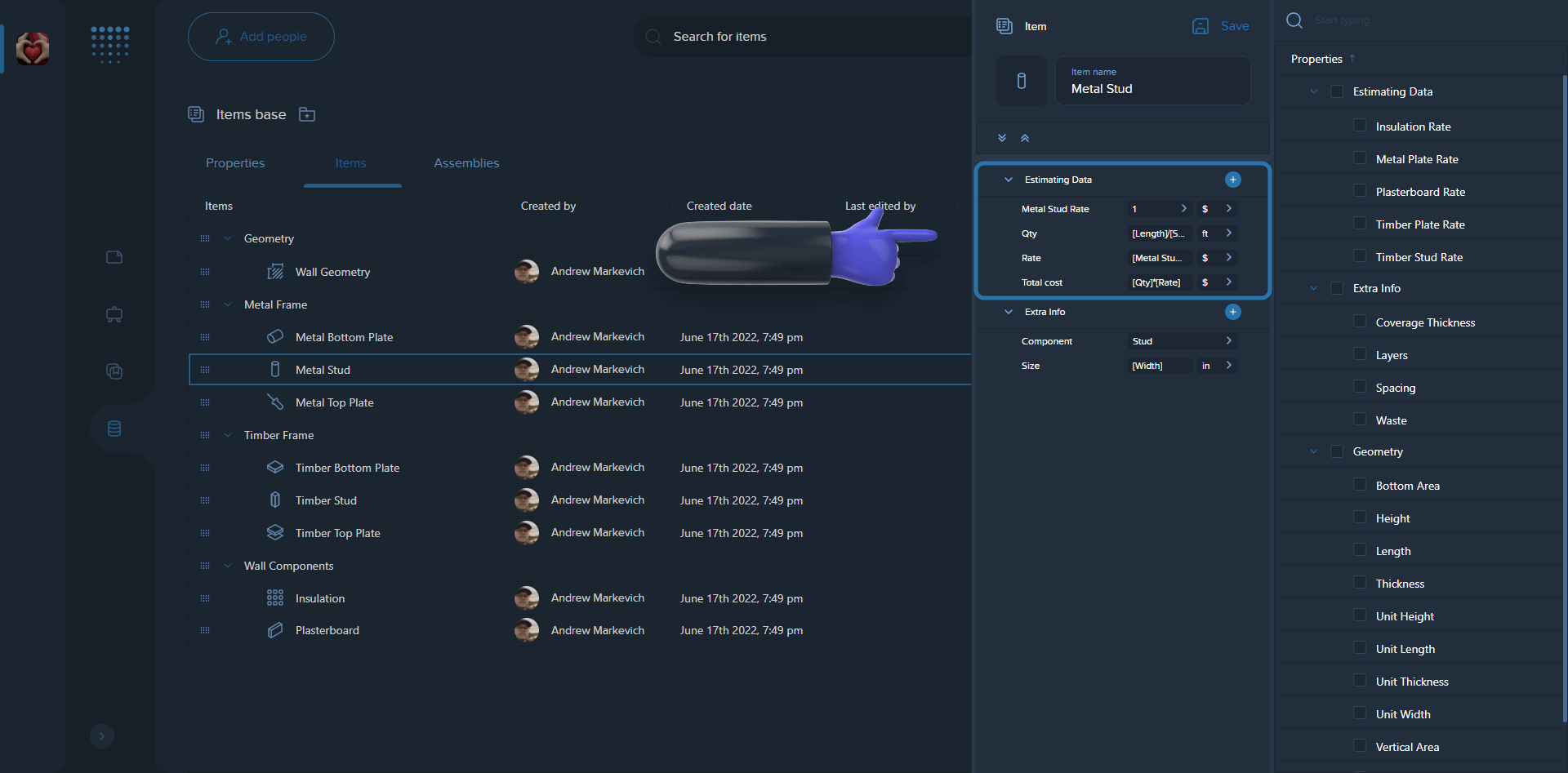Image resolution: width=1568 pixels, height=773 pixels.
Task: Open the app grid launcher in top left
Action: click(109, 45)
